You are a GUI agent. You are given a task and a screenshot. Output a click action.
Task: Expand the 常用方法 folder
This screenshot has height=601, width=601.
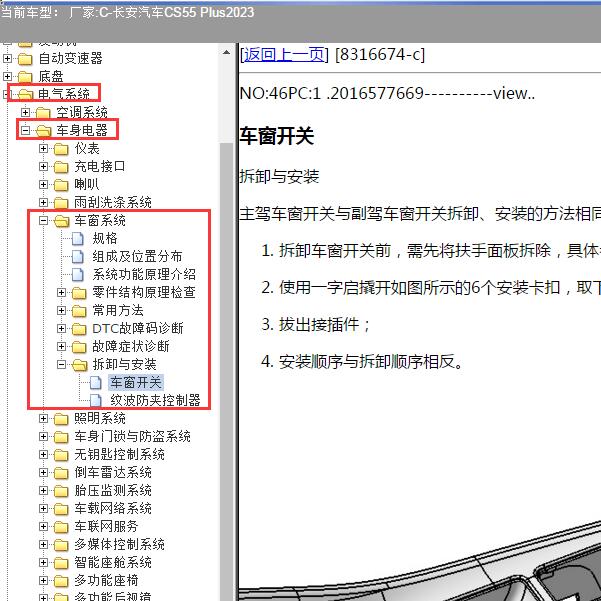(61, 310)
